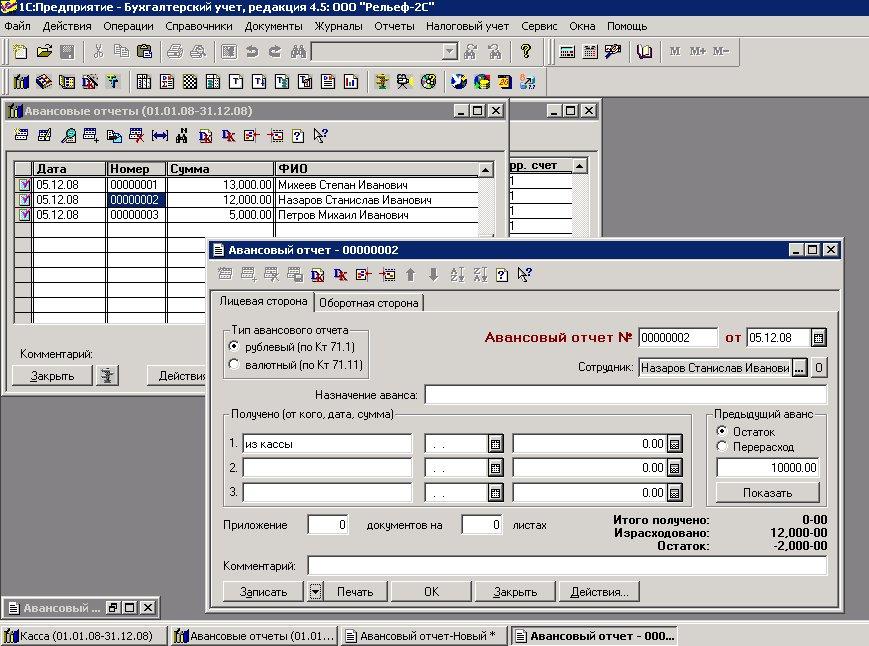Select the row for Михеев Степан Иванович
869x646 pixels.
point(247,184)
